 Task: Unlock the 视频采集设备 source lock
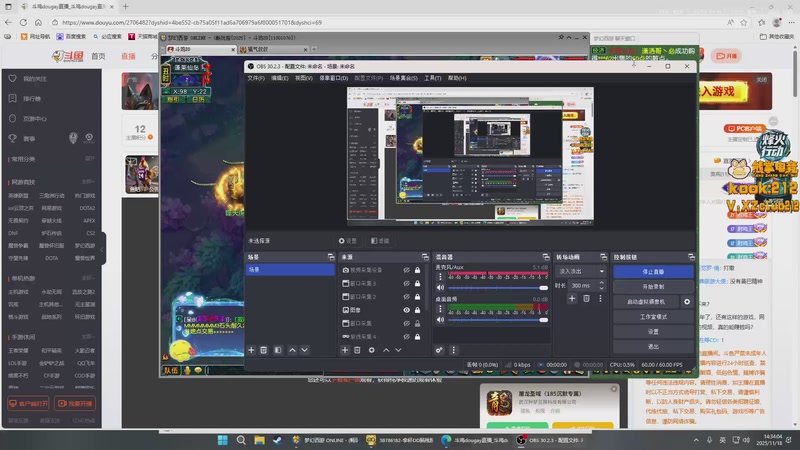[x=417, y=270]
